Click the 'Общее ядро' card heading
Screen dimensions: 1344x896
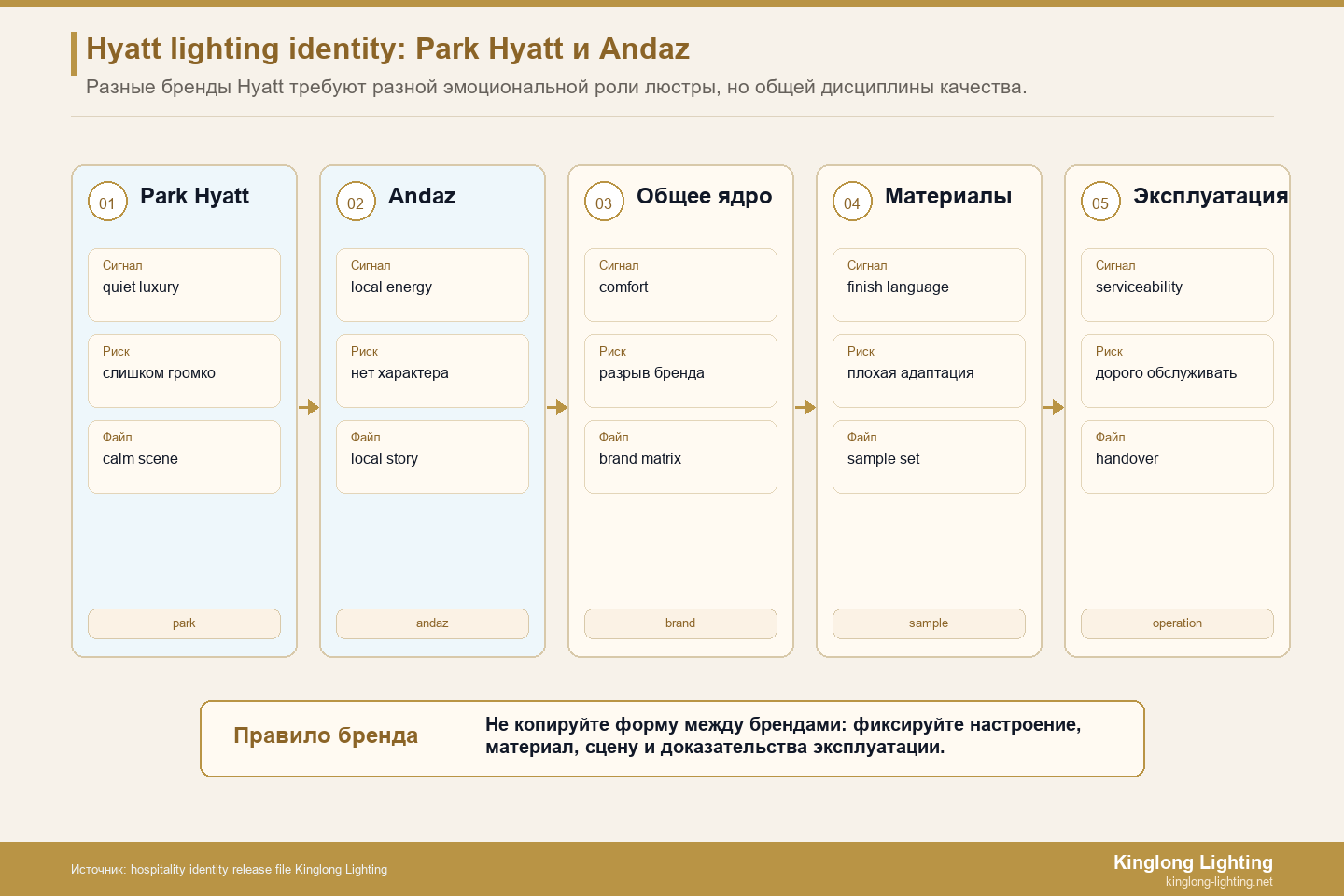(x=705, y=196)
